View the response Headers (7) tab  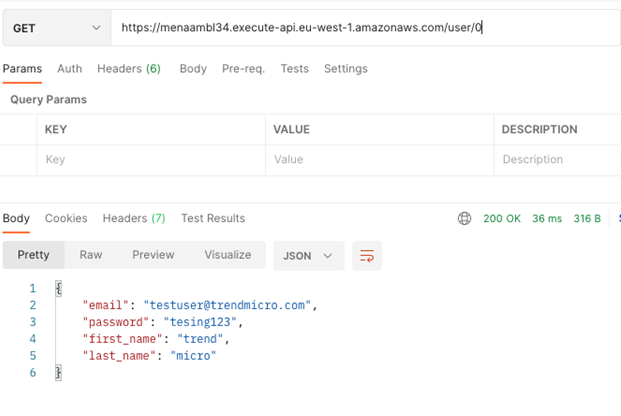(x=134, y=218)
